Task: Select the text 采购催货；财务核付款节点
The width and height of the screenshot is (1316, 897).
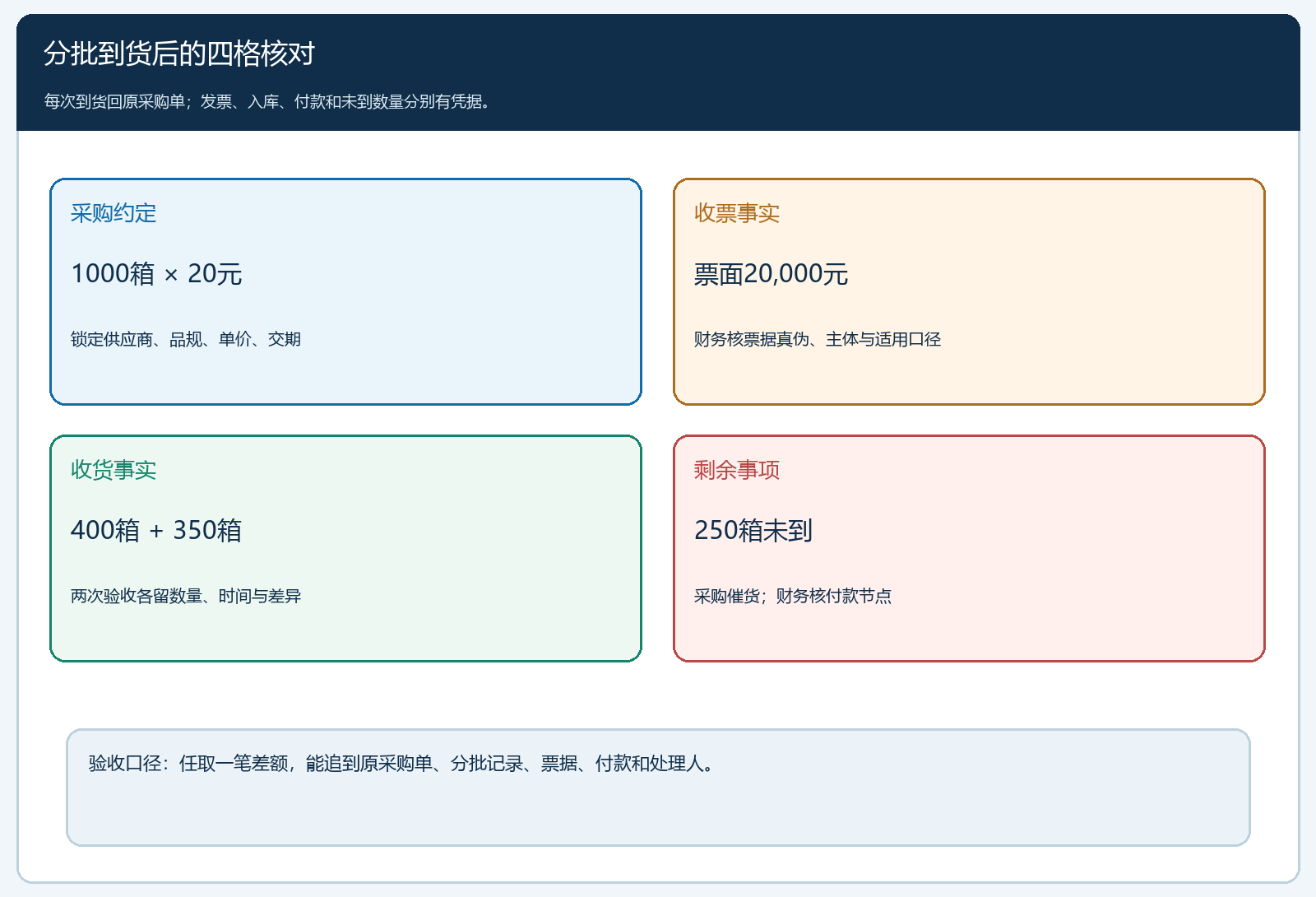Action: click(793, 596)
